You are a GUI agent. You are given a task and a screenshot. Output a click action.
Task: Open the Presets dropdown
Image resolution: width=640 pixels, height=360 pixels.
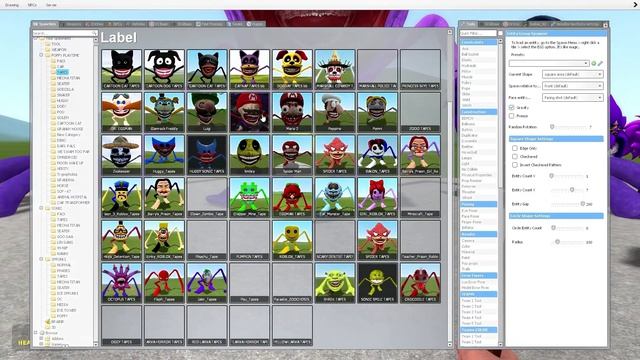tap(549, 63)
